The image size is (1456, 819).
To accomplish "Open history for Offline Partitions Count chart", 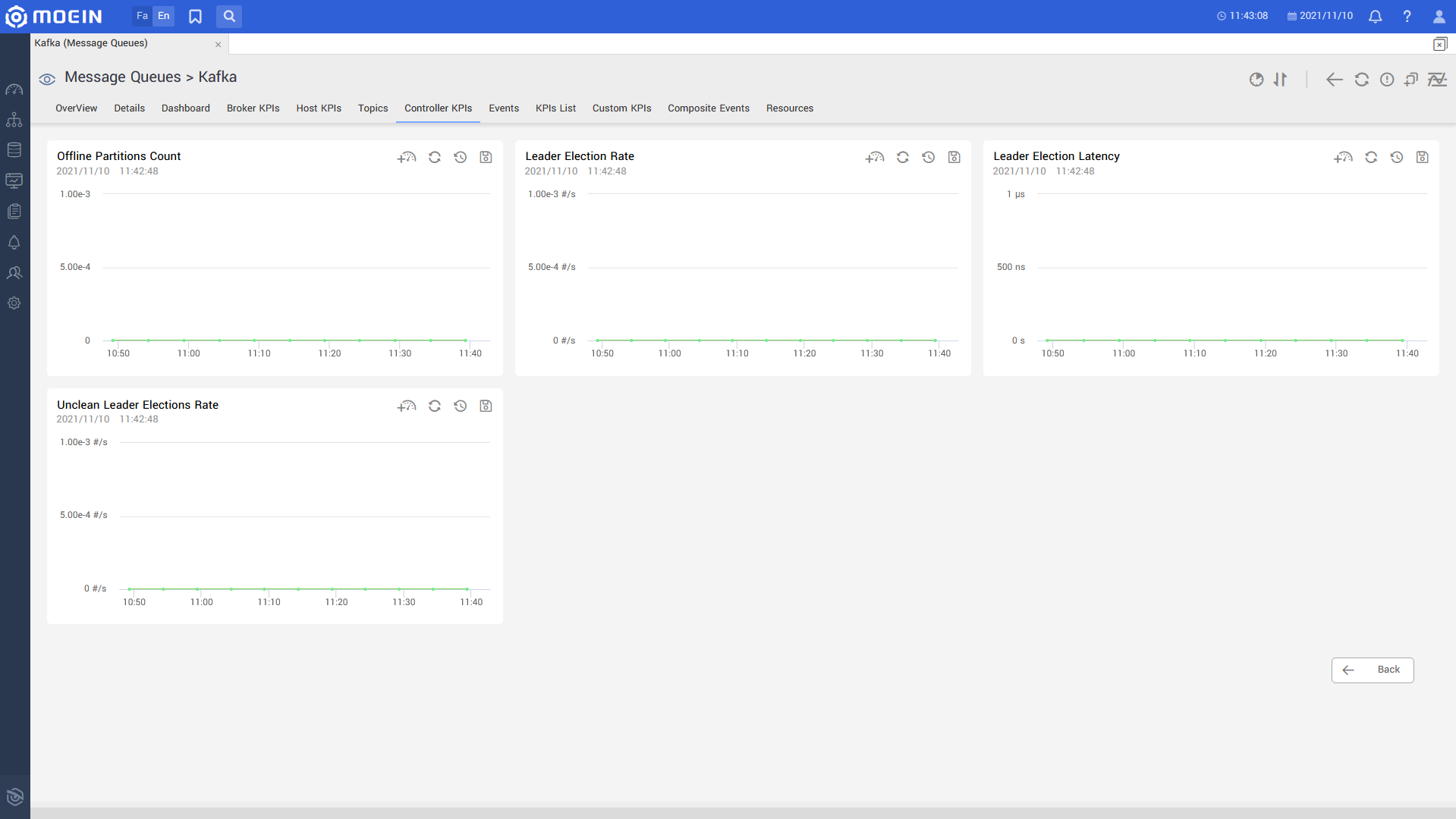I will coord(461,158).
